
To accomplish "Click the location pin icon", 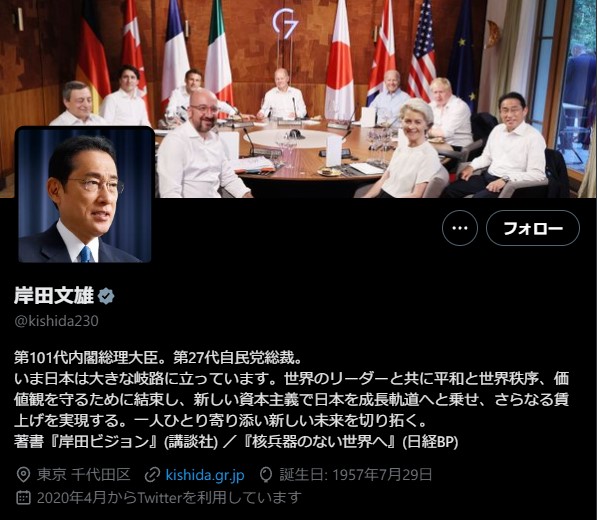I will click(24, 475).
